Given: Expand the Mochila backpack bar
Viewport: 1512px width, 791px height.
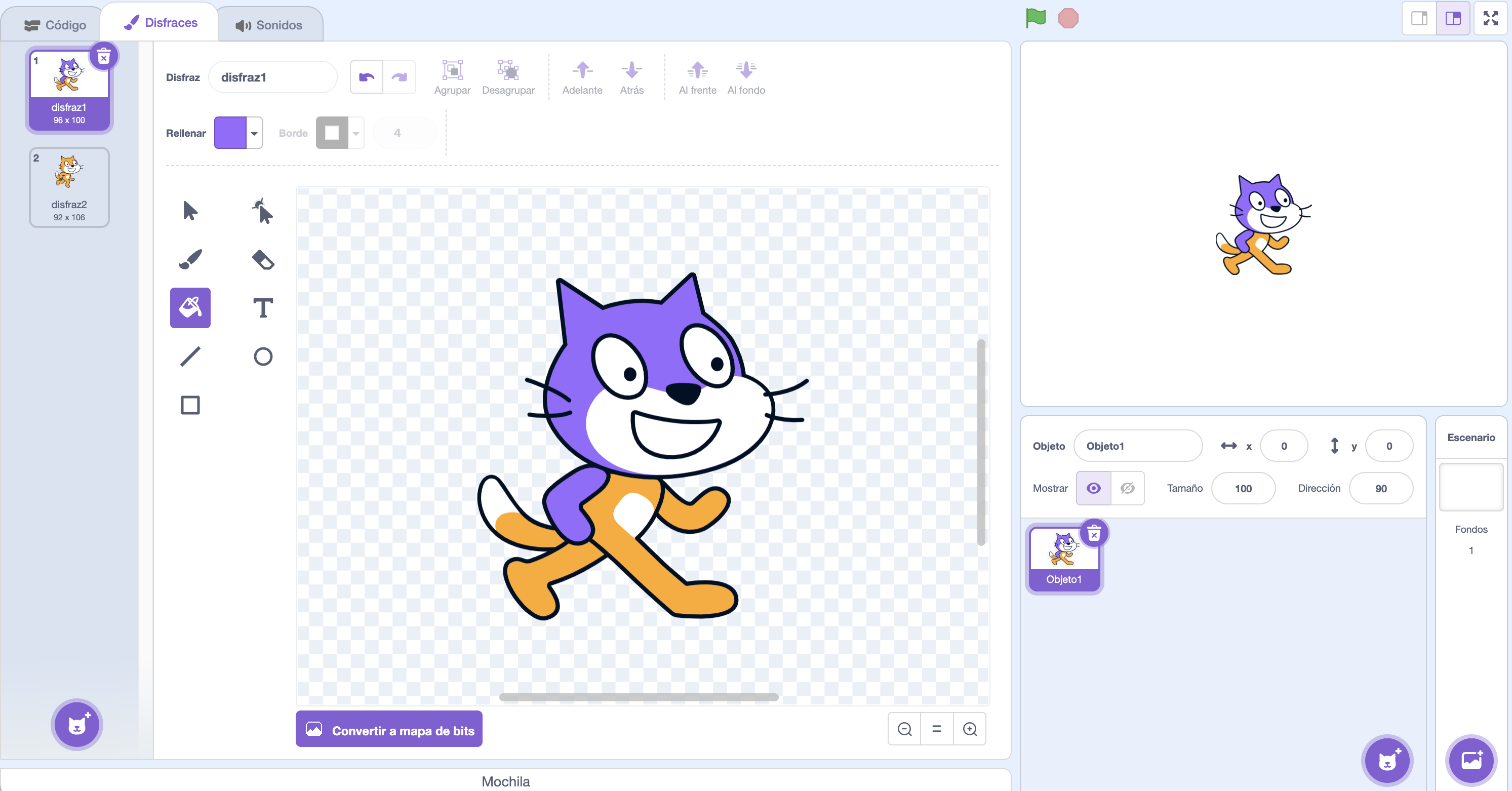Looking at the screenshot, I should click(x=505, y=781).
